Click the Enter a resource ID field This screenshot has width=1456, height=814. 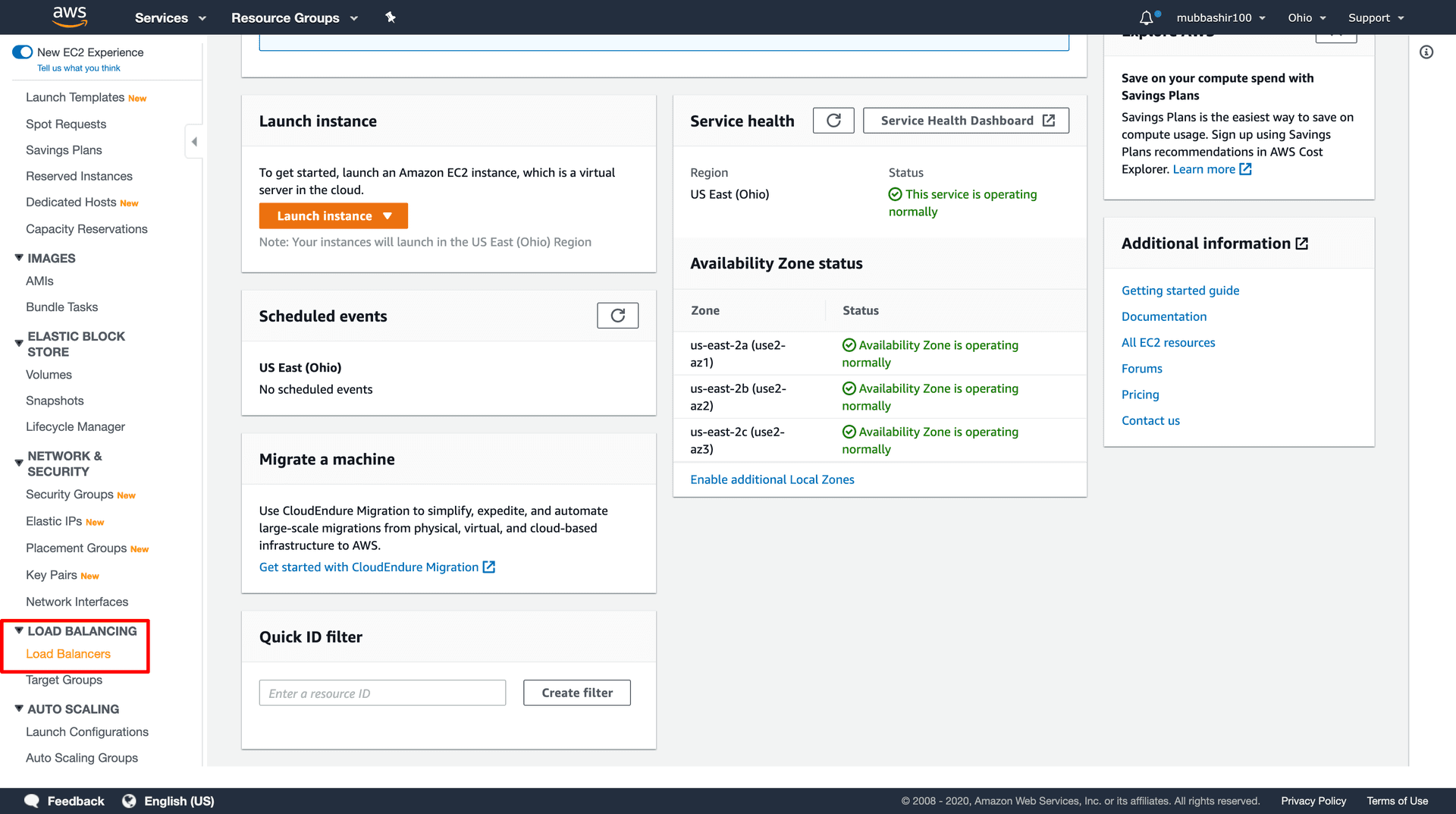(x=382, y=693)
